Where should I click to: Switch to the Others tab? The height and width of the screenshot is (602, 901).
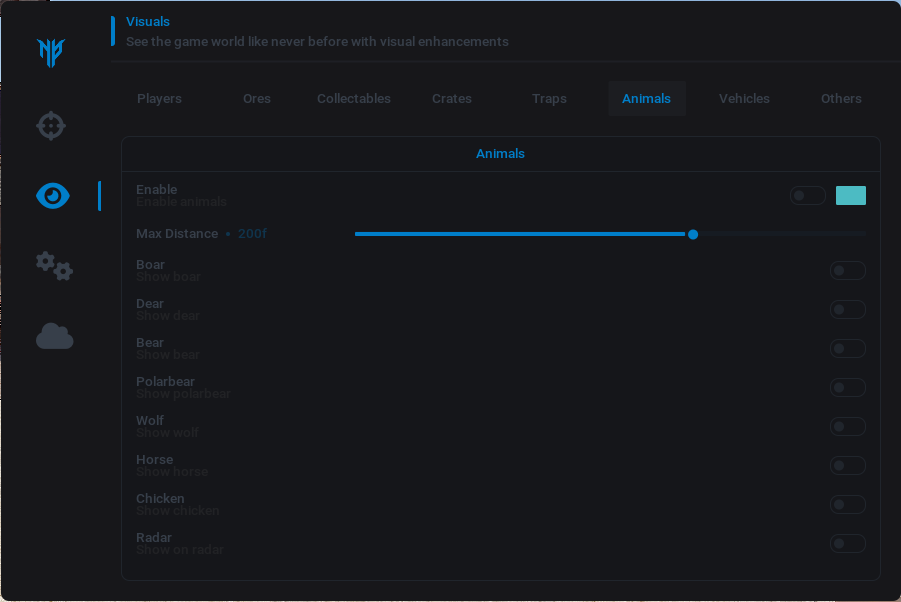[x=841, y=99]
